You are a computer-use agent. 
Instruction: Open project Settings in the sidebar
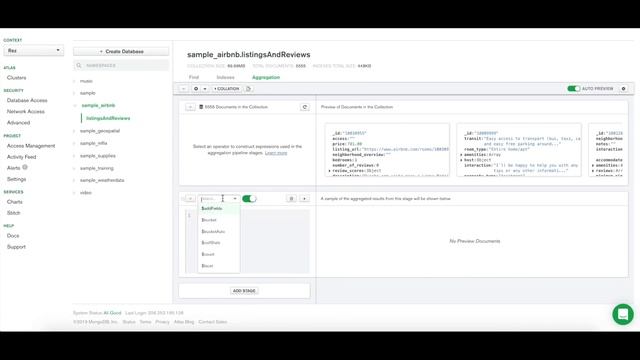pyautogui.click(x=16, y=179)
